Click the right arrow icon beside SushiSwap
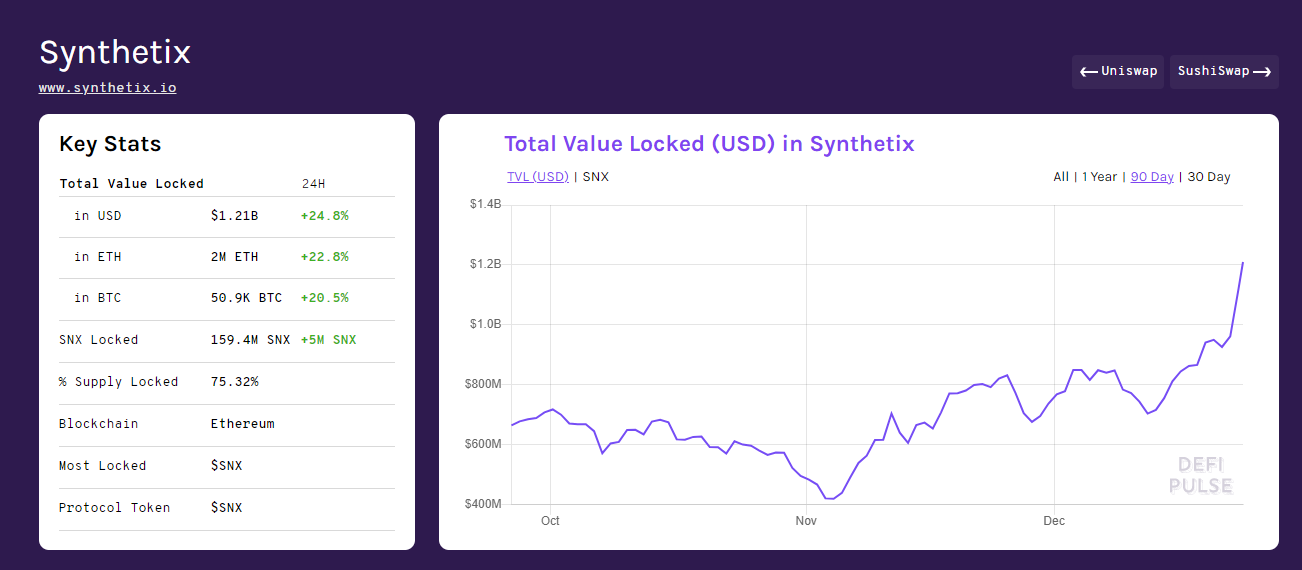 click(1262, 72)
